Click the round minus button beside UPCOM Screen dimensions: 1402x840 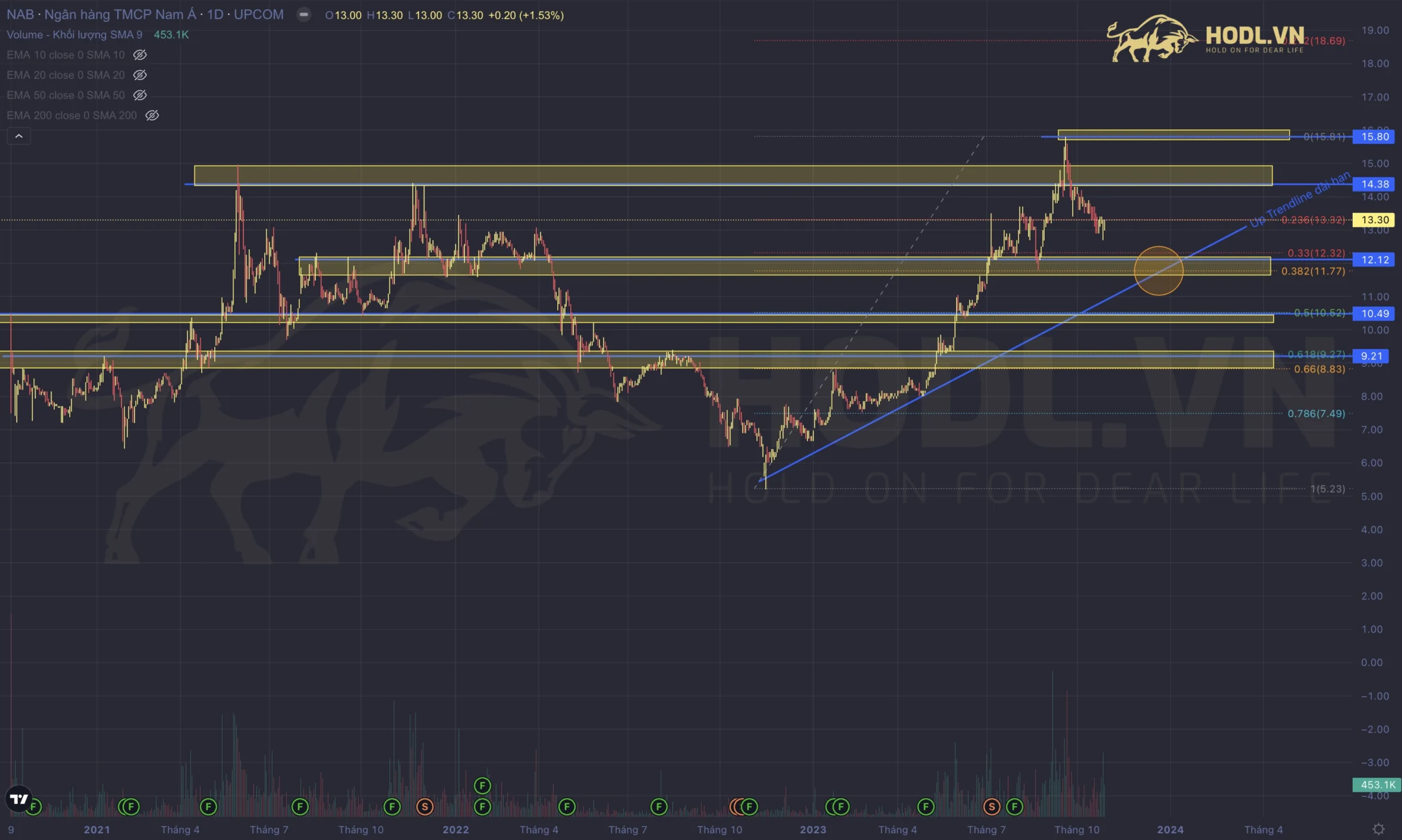pos(303,14)
